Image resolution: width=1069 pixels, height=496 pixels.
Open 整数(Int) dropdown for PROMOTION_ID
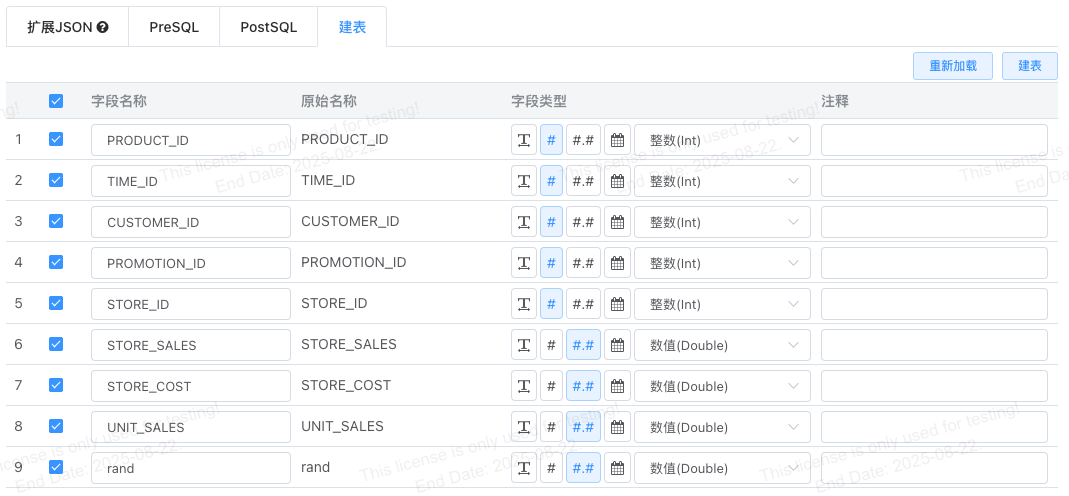pyautogui.click(x=722, y=263)
